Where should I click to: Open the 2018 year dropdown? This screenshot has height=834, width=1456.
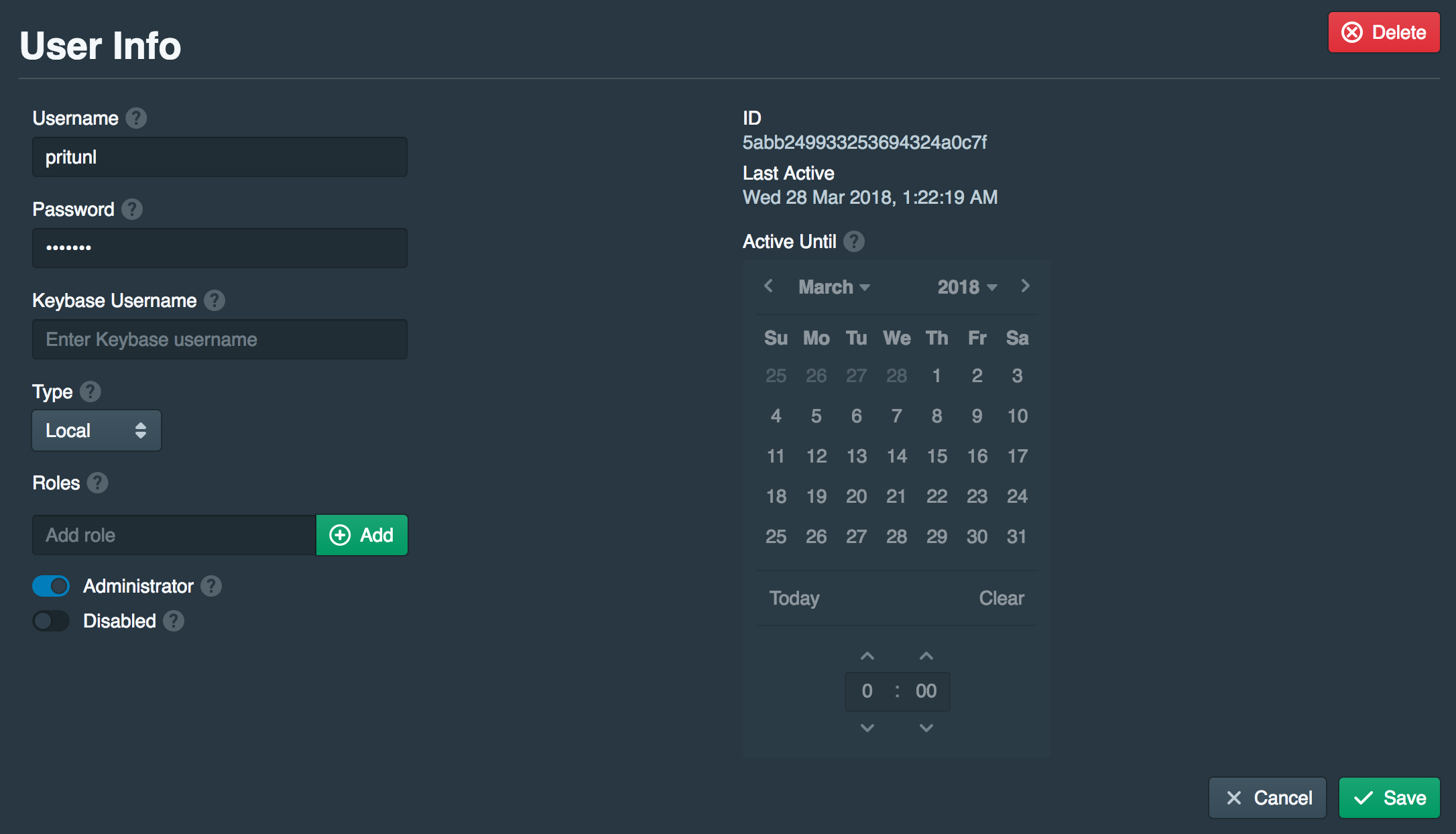[967, 287]
